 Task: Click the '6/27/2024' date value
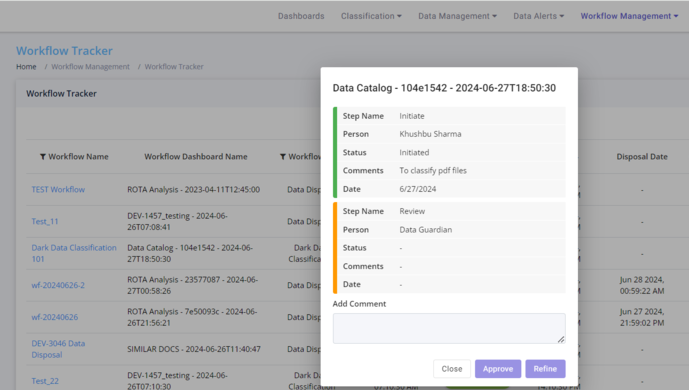[417, 189]
